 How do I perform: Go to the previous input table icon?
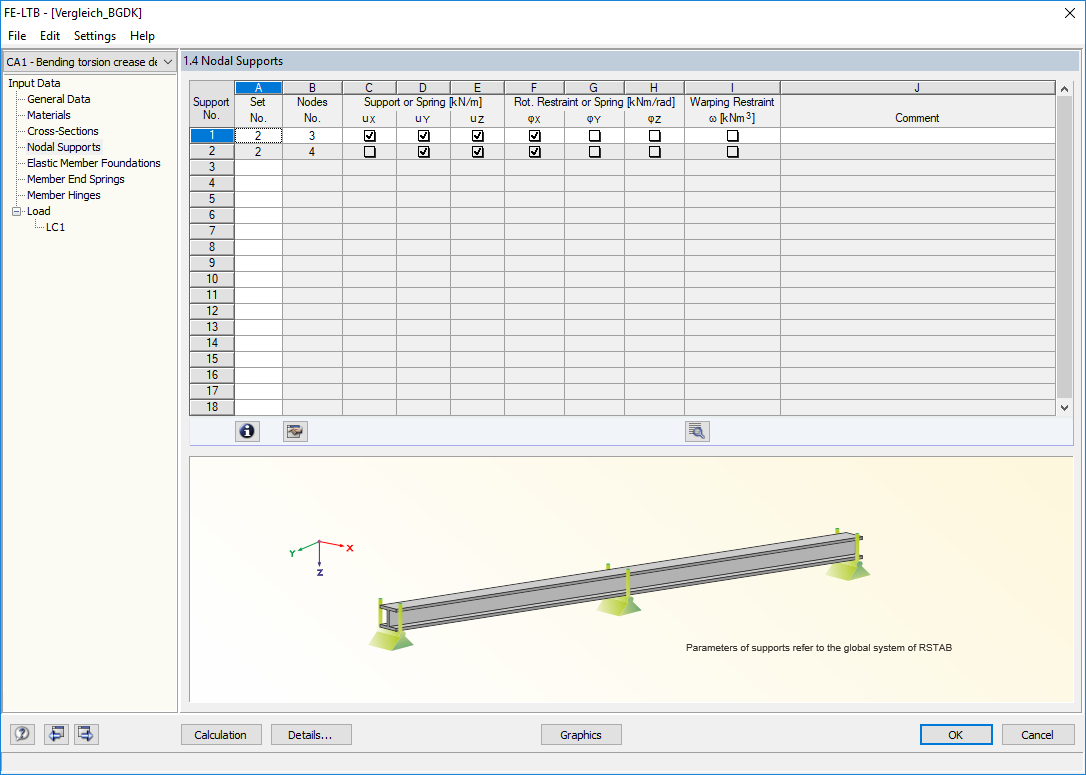tap(56, 734)
